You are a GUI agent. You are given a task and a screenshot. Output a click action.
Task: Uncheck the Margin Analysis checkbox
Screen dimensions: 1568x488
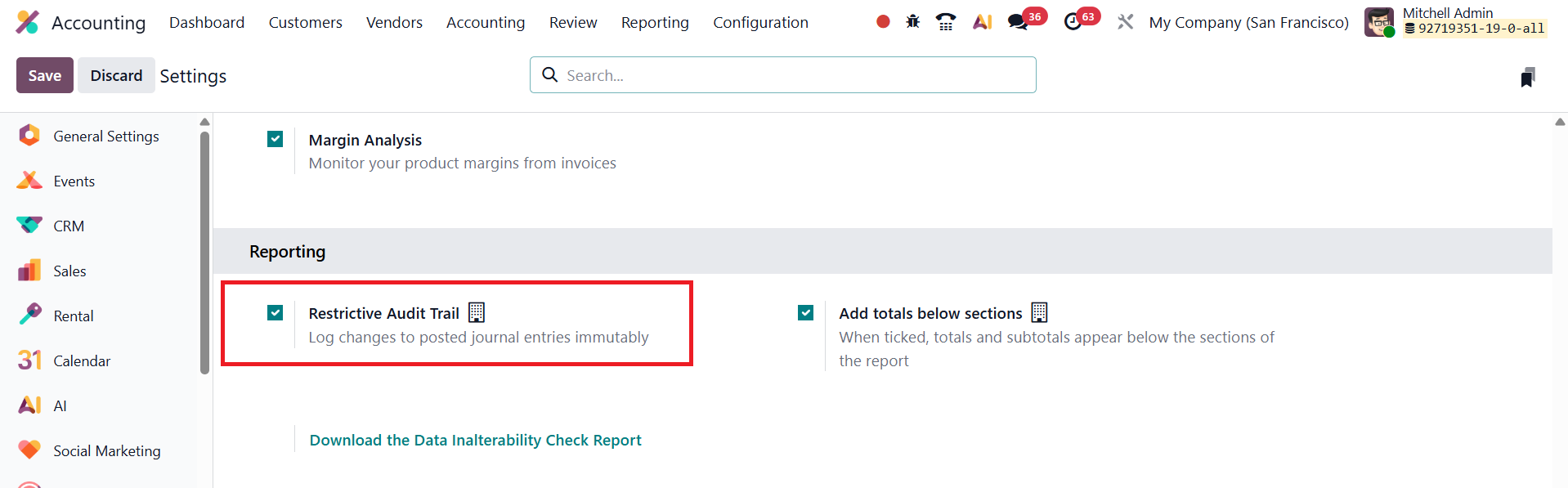pos(276,139)
